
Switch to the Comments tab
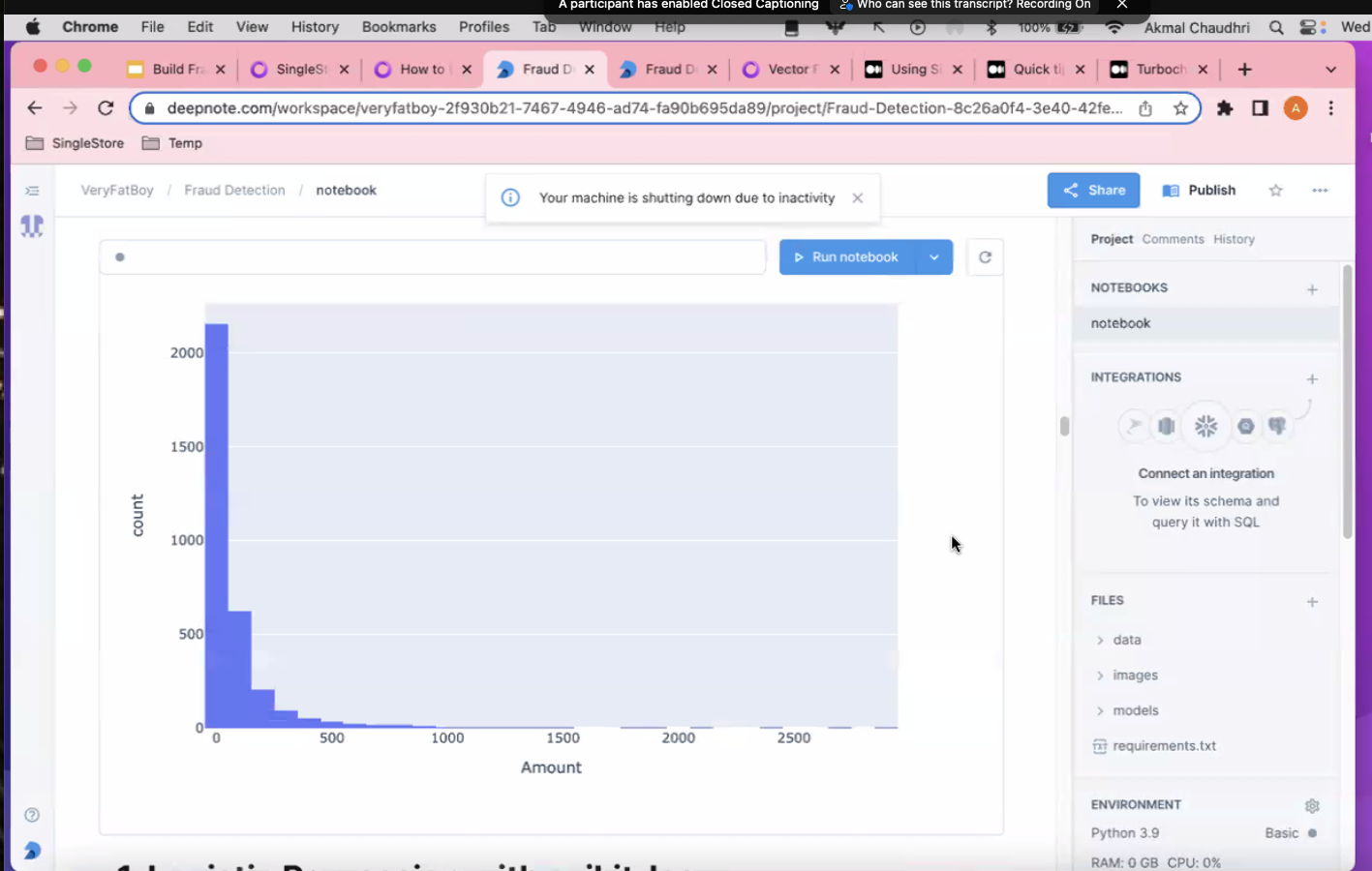(x=1173, y=239)
